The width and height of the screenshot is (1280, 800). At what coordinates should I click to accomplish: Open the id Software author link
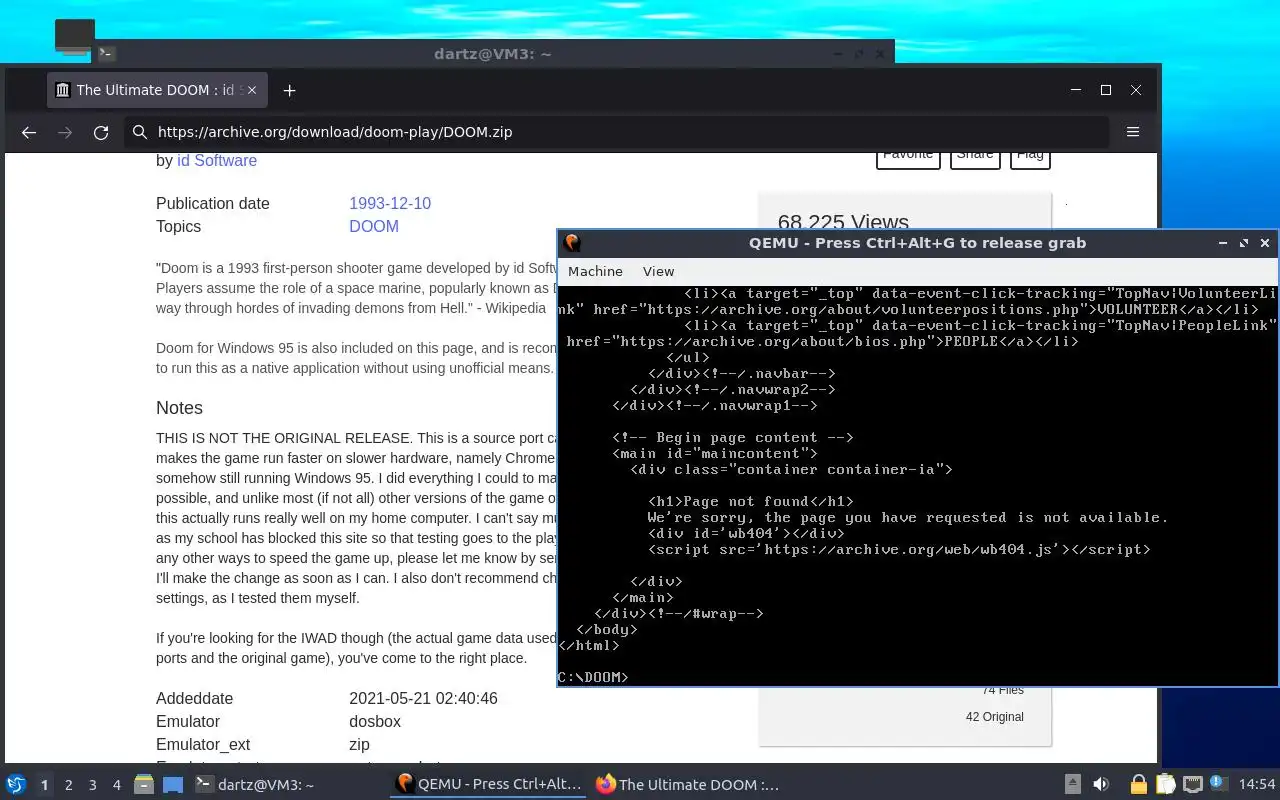click(217, 160)
